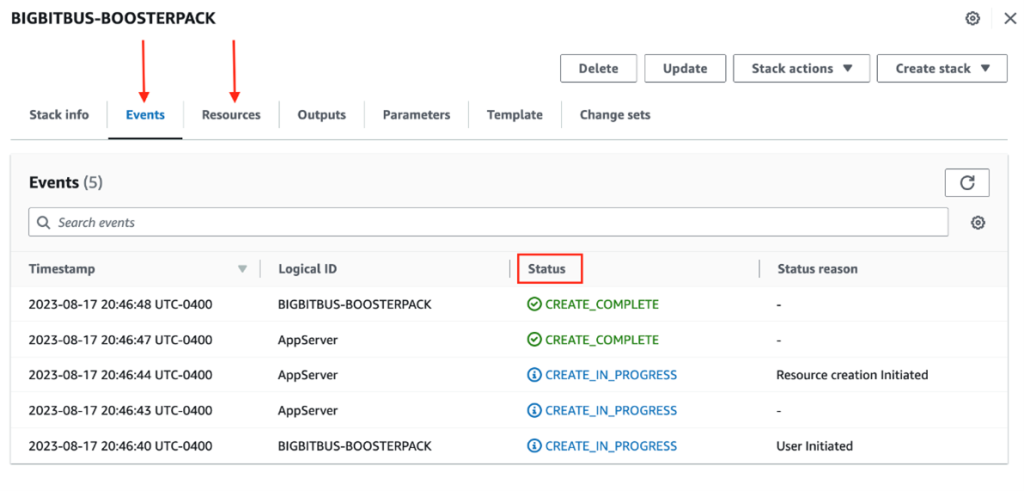
Task: Select the Events tab
Action: (x=145, y=115)
